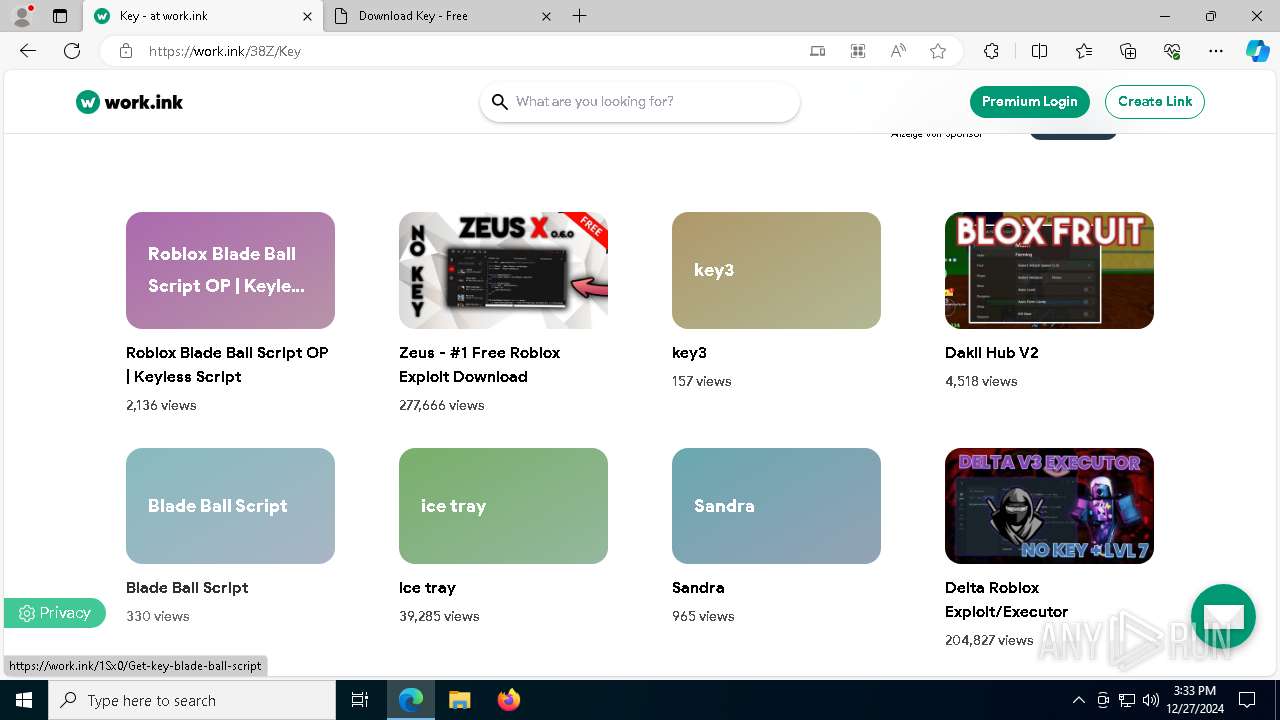Focus the Windows taskbar search box

coord(192,700)
